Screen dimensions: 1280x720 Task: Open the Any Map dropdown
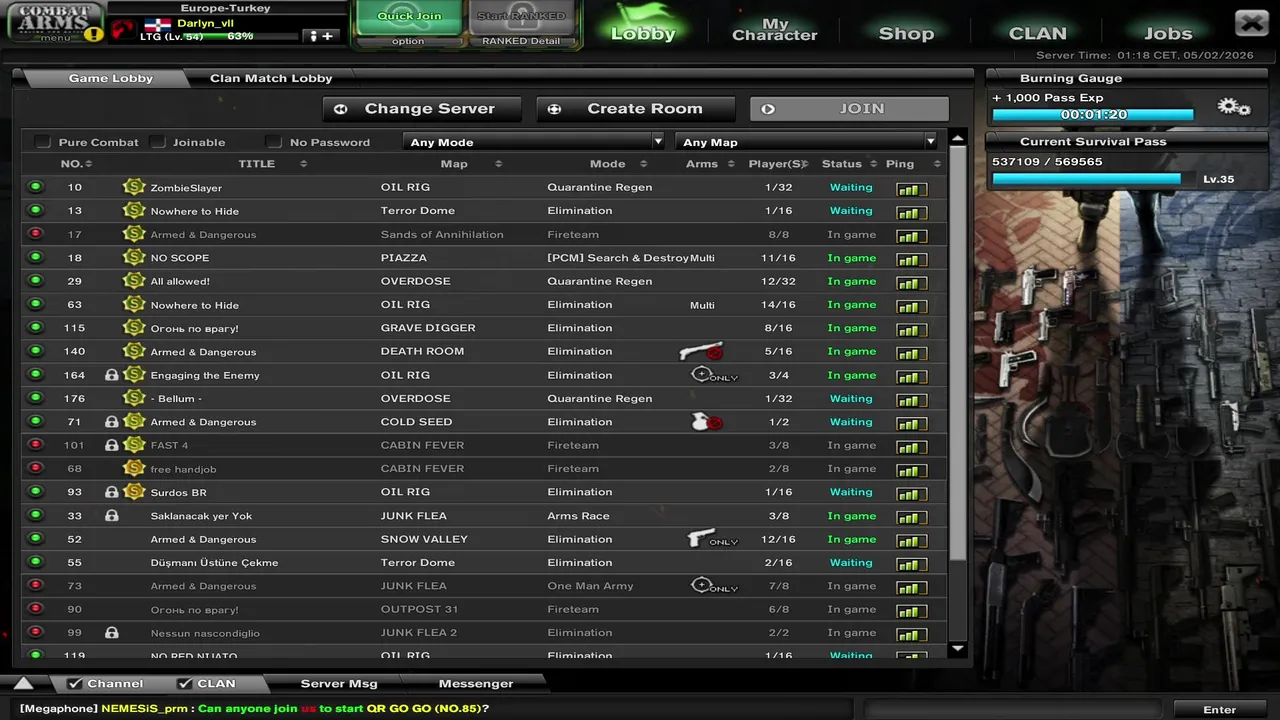pyautogui.click(x=807, y=142)
